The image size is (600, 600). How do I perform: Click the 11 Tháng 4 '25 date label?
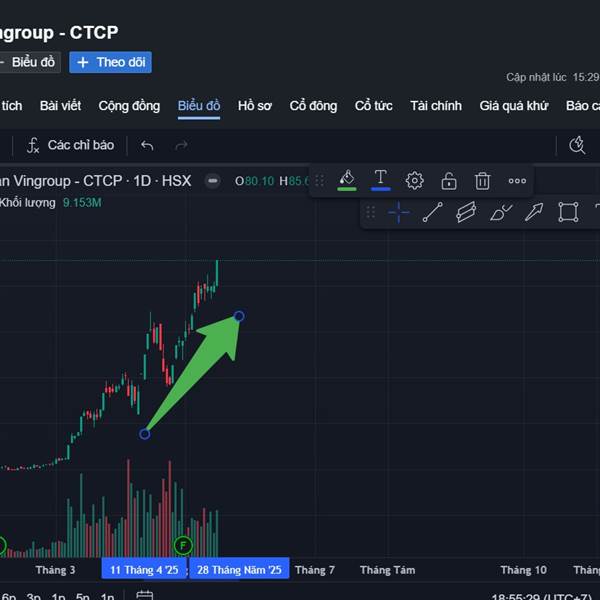click(x=144, y=569)
